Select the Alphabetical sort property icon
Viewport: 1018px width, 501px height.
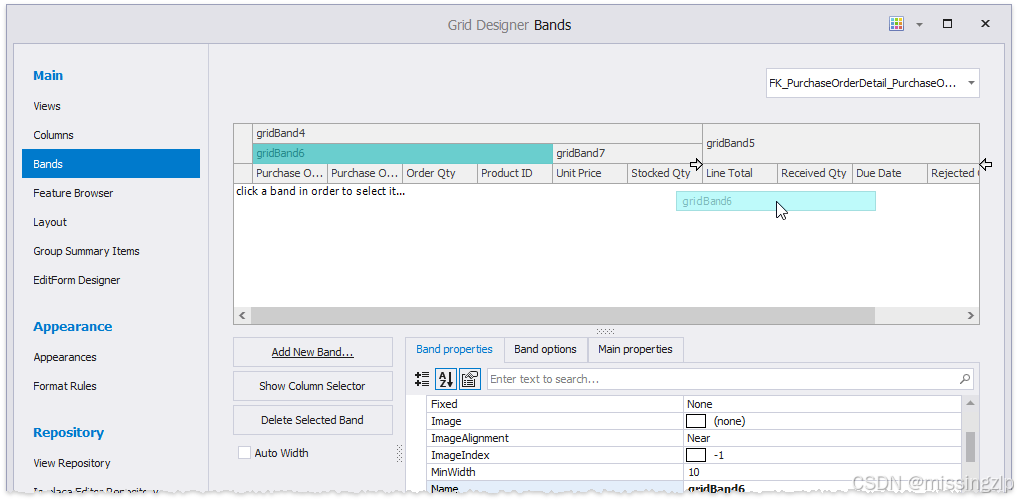point(446,379)
